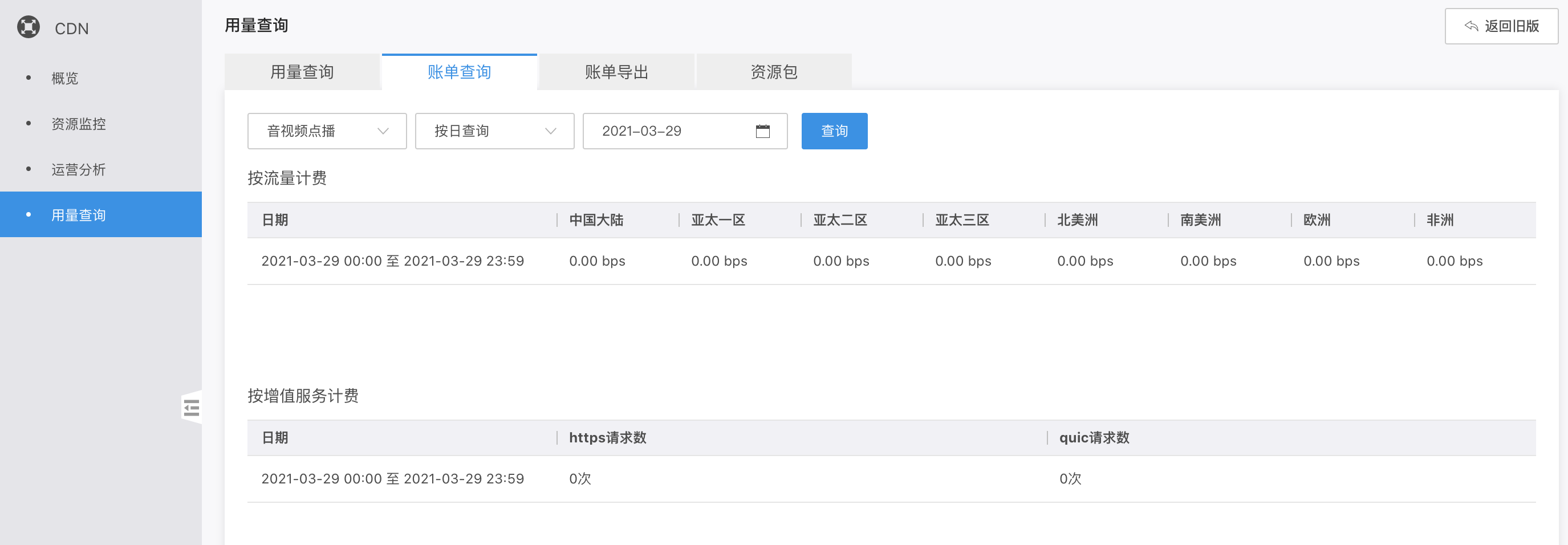Open 运营分析 in the sidebar
Screen dimensions: 1568x545
coord(79,170)
